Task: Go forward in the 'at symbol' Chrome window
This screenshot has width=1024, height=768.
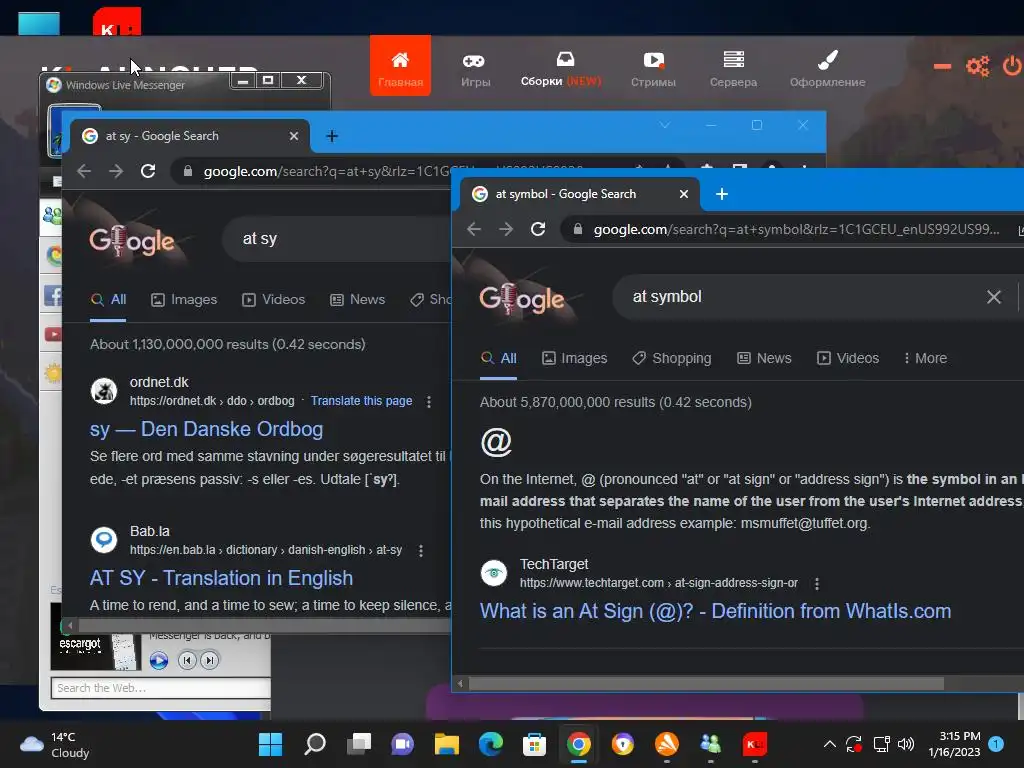Action: click(505, 229)
